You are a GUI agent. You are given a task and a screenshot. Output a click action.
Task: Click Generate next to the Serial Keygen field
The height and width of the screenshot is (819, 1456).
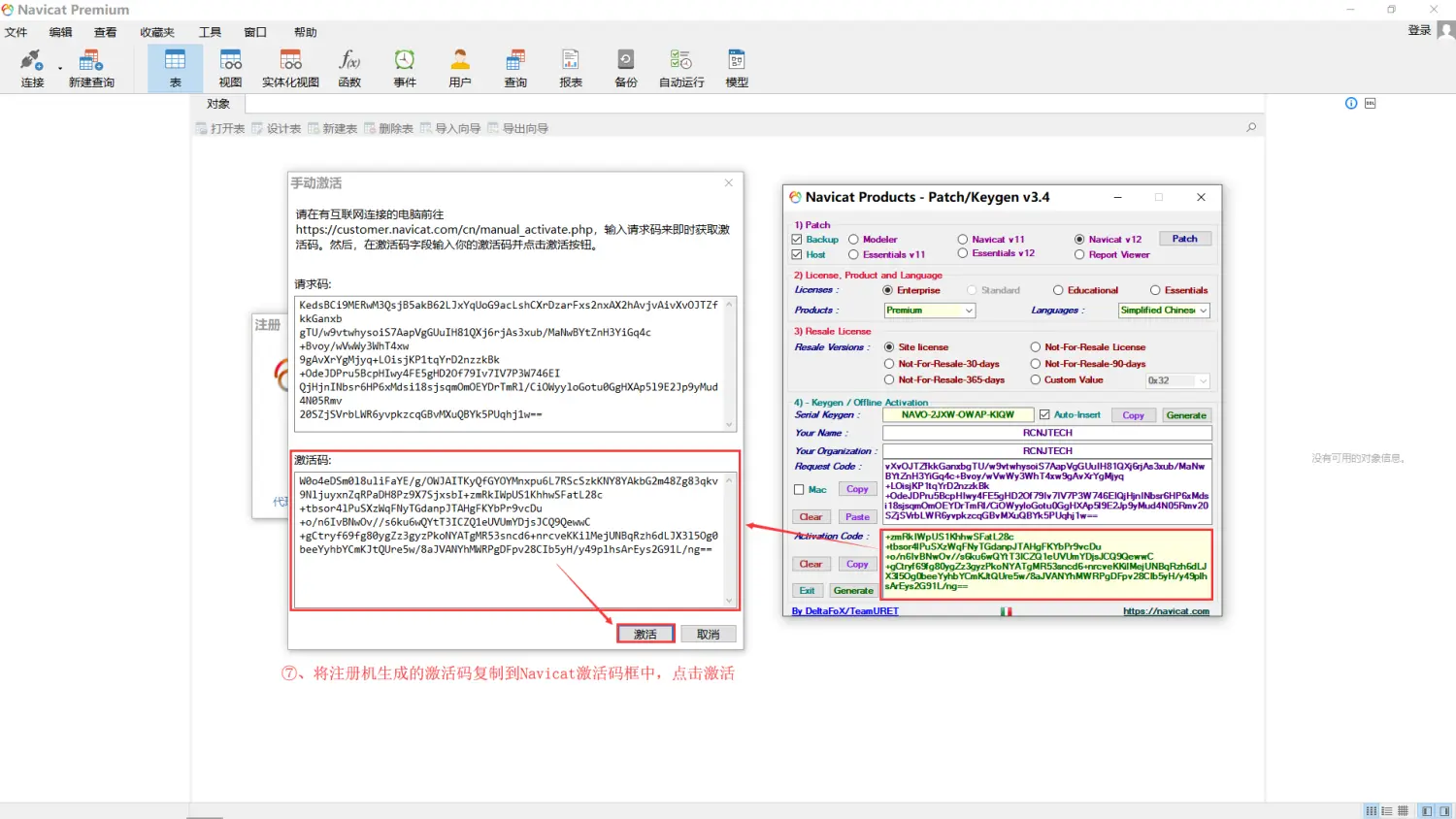pyautogui.click(x=1186, y=415)
